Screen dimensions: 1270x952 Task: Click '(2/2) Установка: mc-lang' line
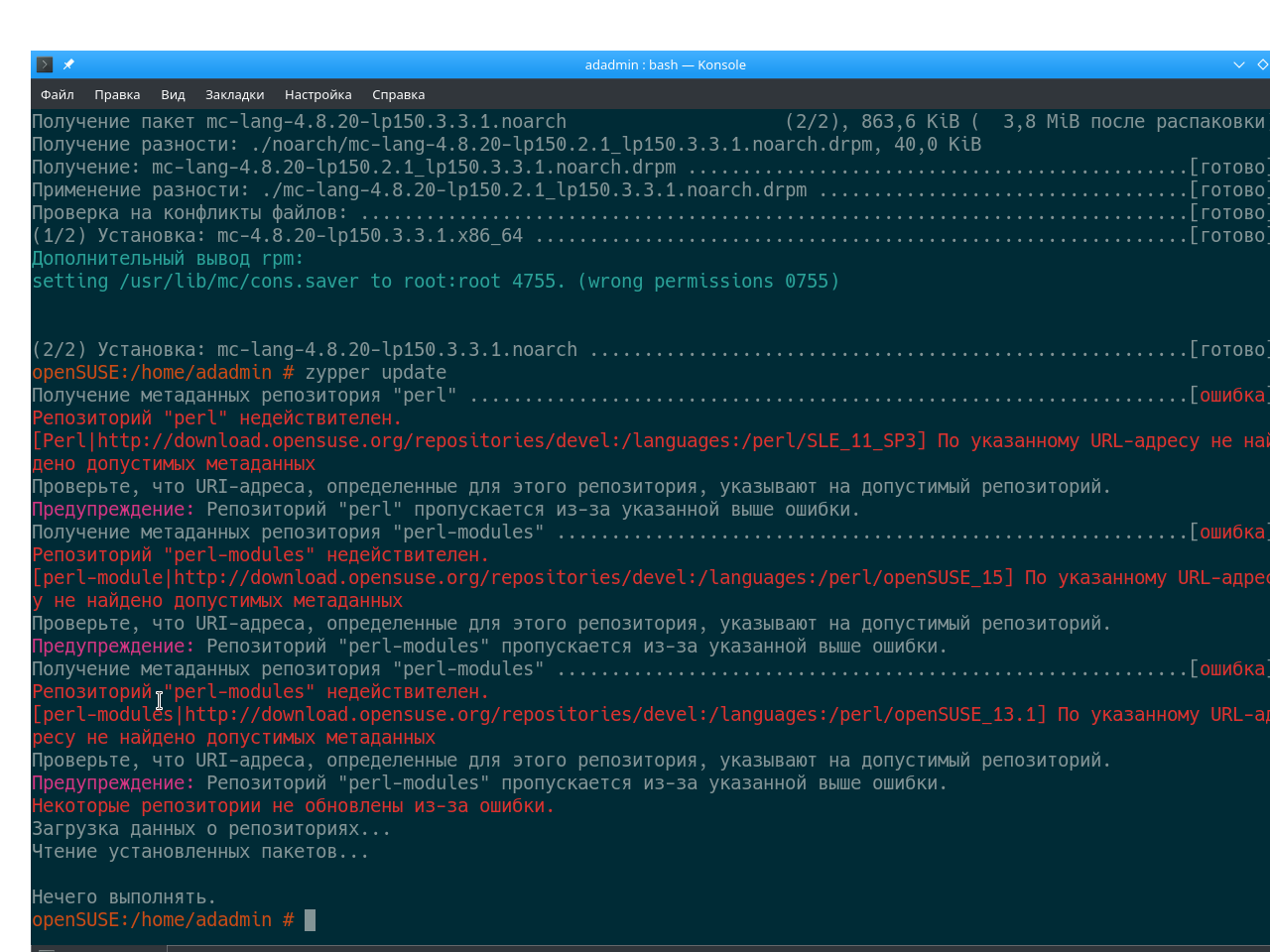305,350
